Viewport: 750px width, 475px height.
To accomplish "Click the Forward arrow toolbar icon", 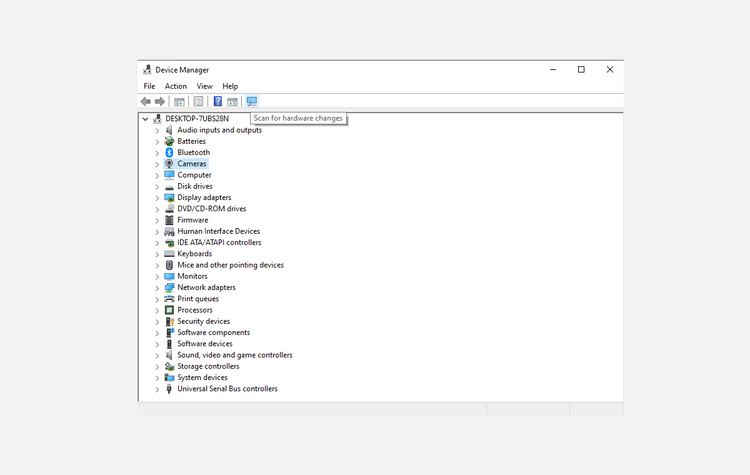I will point(160,101).
